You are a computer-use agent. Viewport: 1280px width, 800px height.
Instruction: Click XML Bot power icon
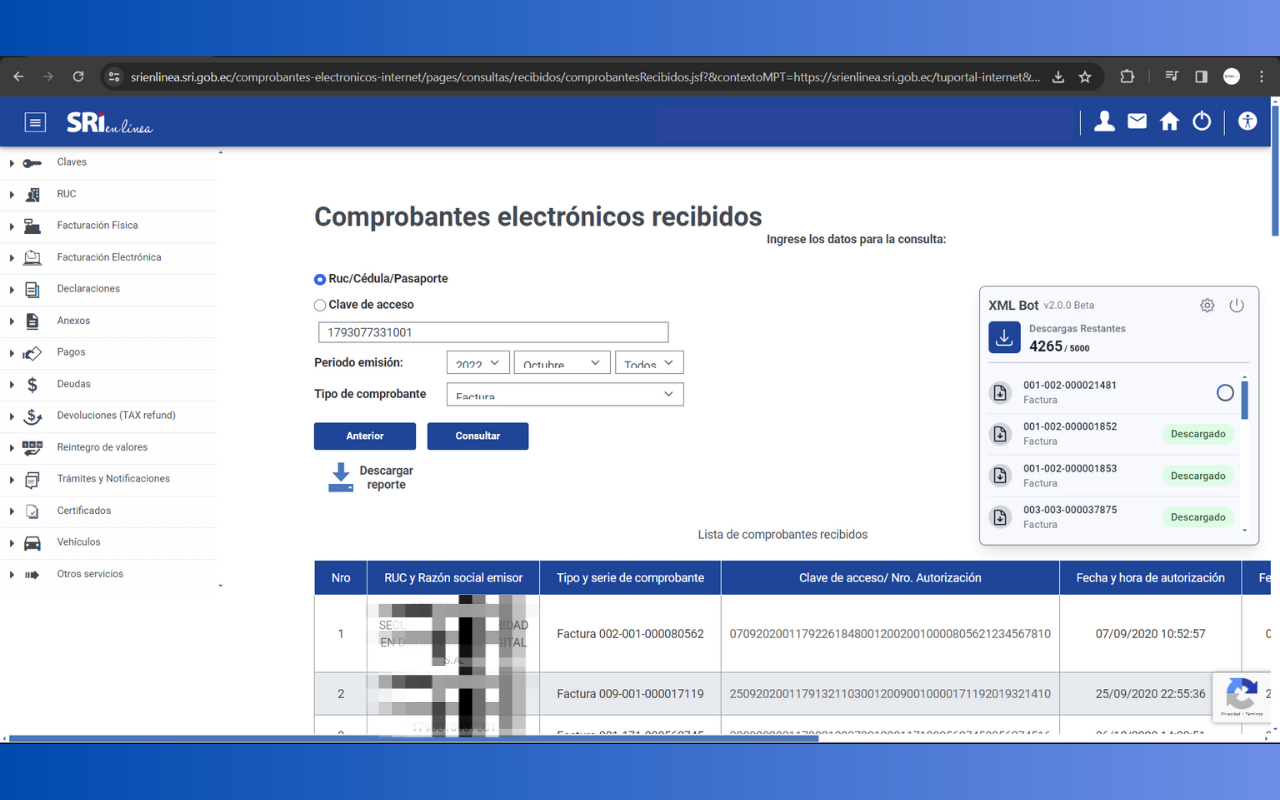coord(1237,305)
